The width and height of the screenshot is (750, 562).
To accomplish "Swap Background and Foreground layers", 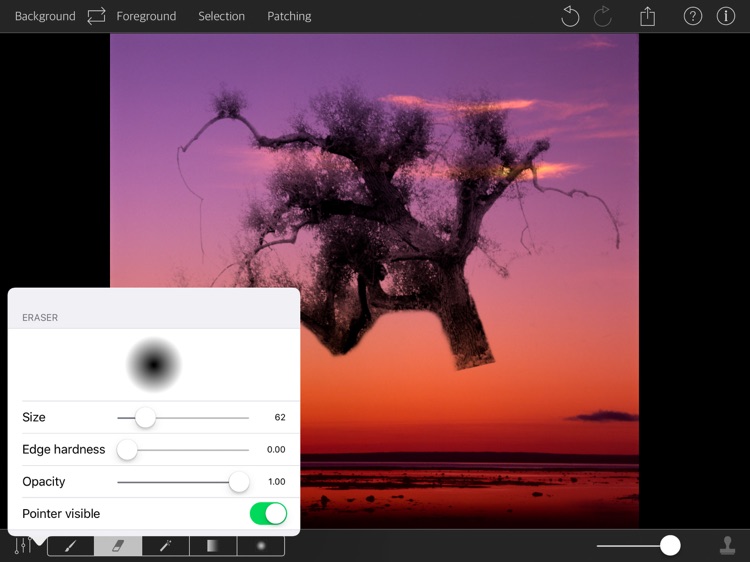I will 96,16.
